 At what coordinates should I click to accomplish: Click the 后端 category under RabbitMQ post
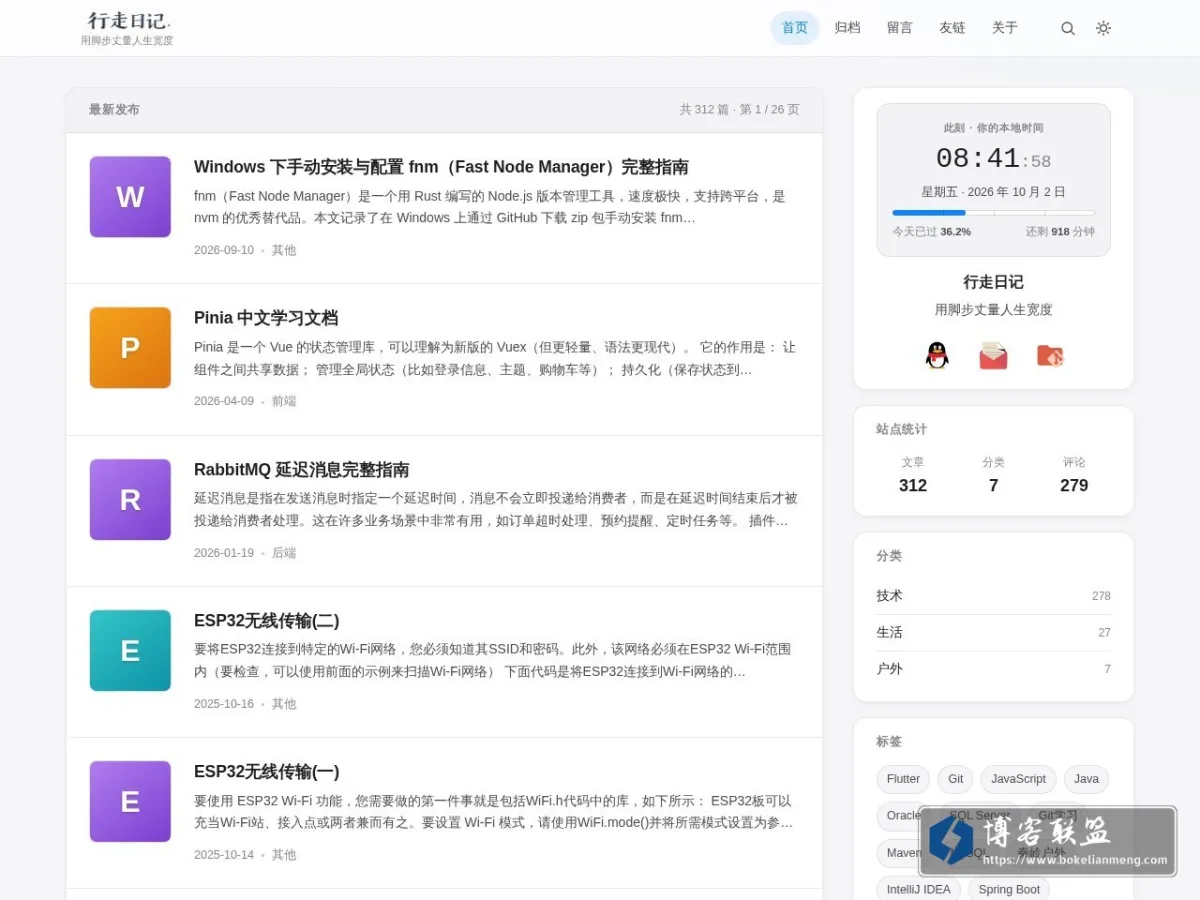pyautogui.click(x=284, y=553)
